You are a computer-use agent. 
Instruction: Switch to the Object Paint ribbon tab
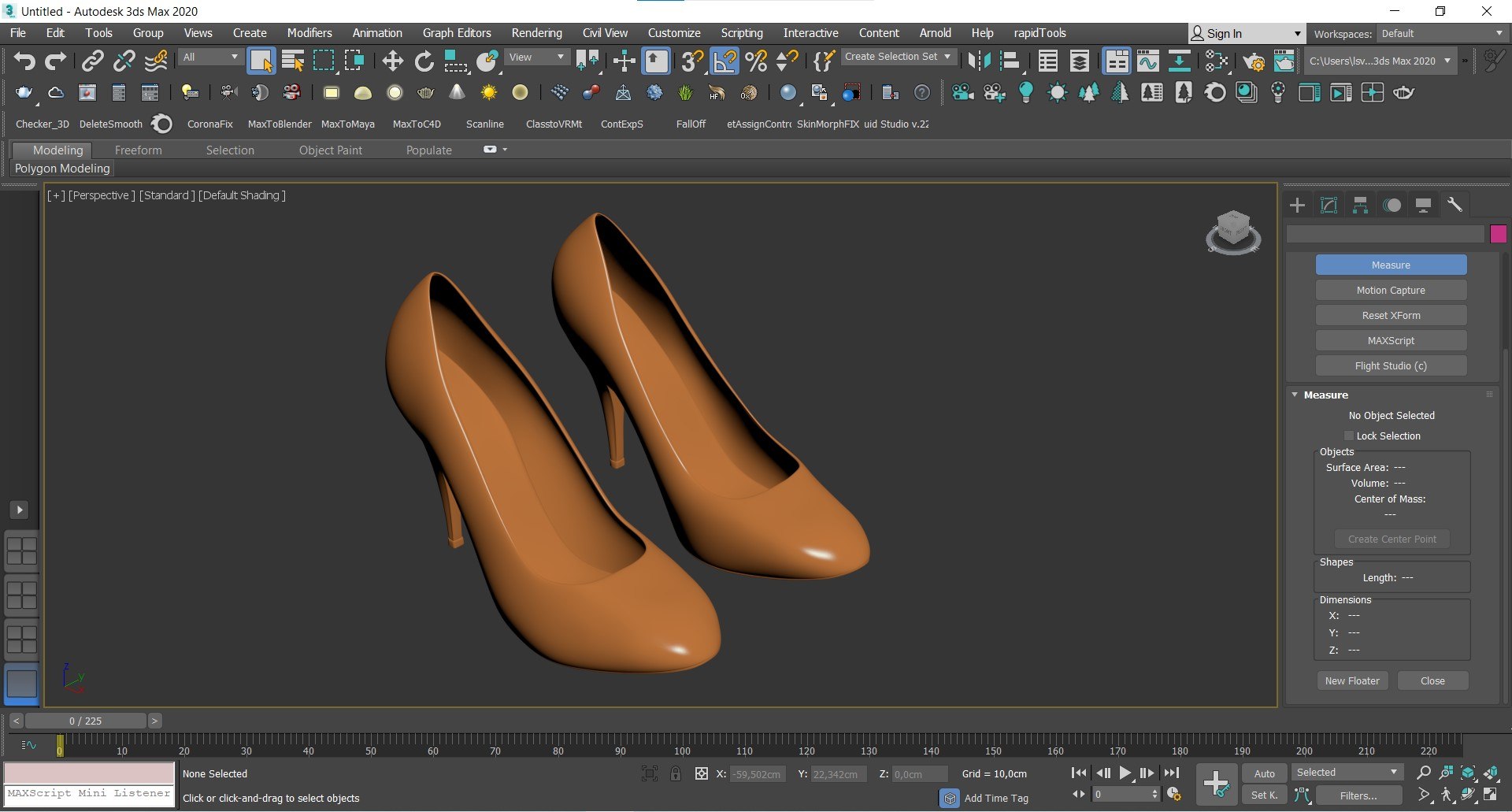tap(331, 150)
